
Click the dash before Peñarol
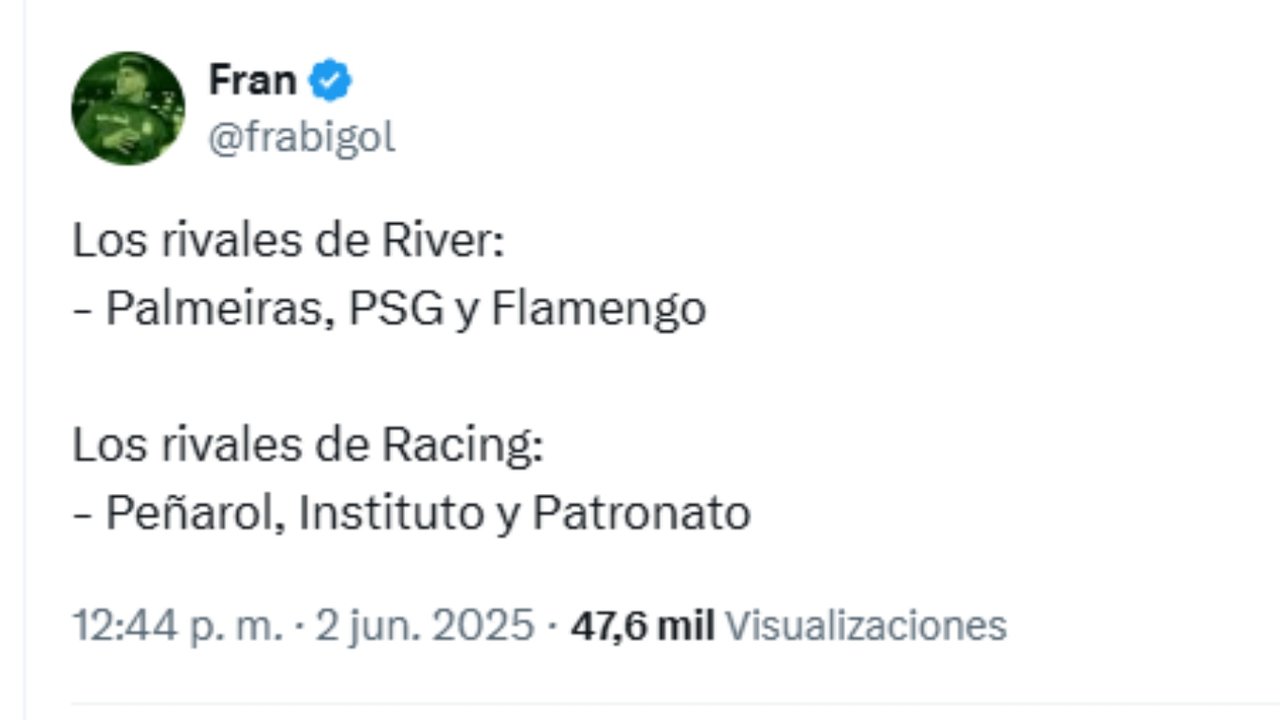click(82, 514)
